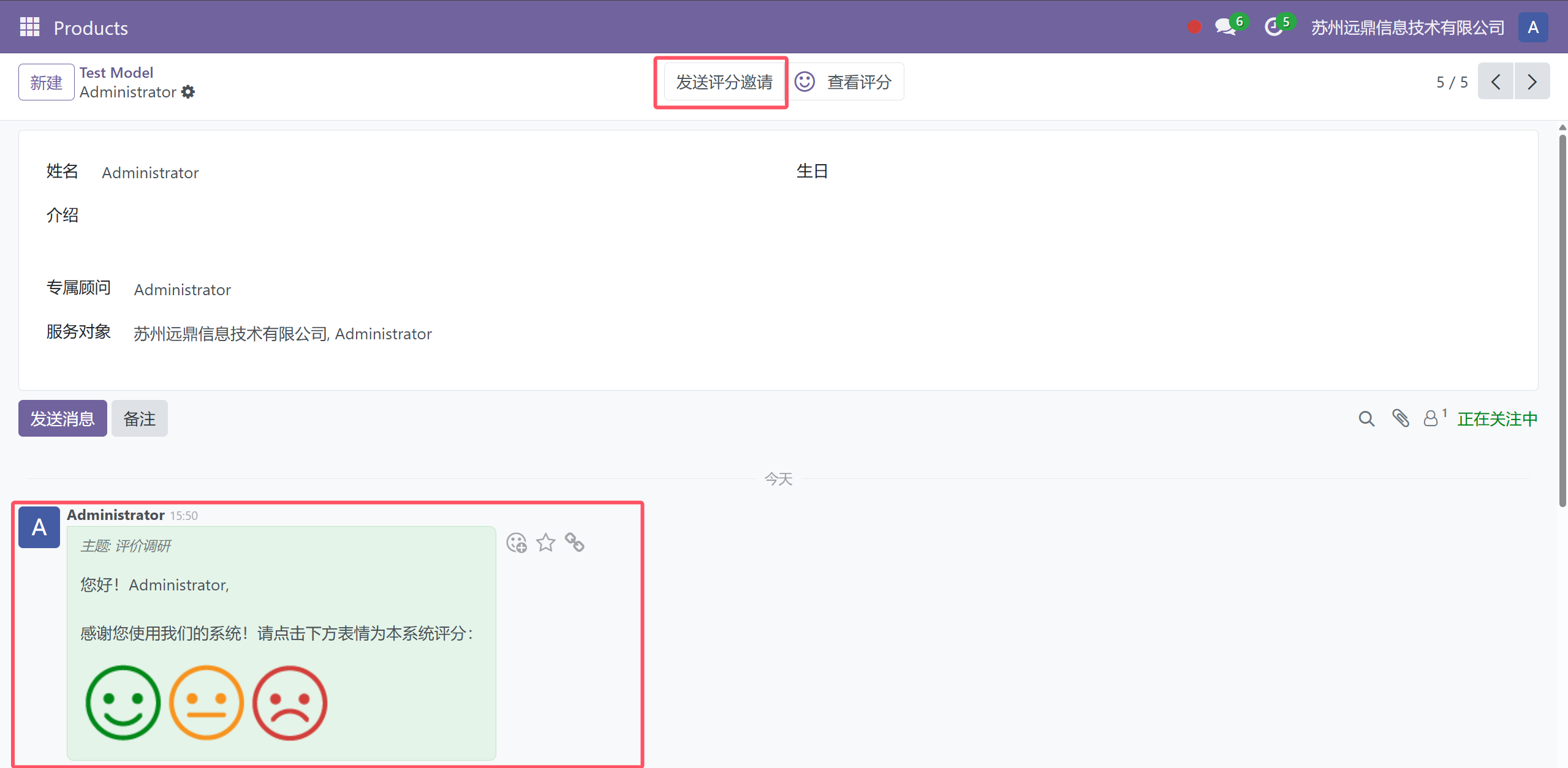Click the 发送评分邀请 button
This screenshot has height=768, width=1568.
click(x=724, y=82)
